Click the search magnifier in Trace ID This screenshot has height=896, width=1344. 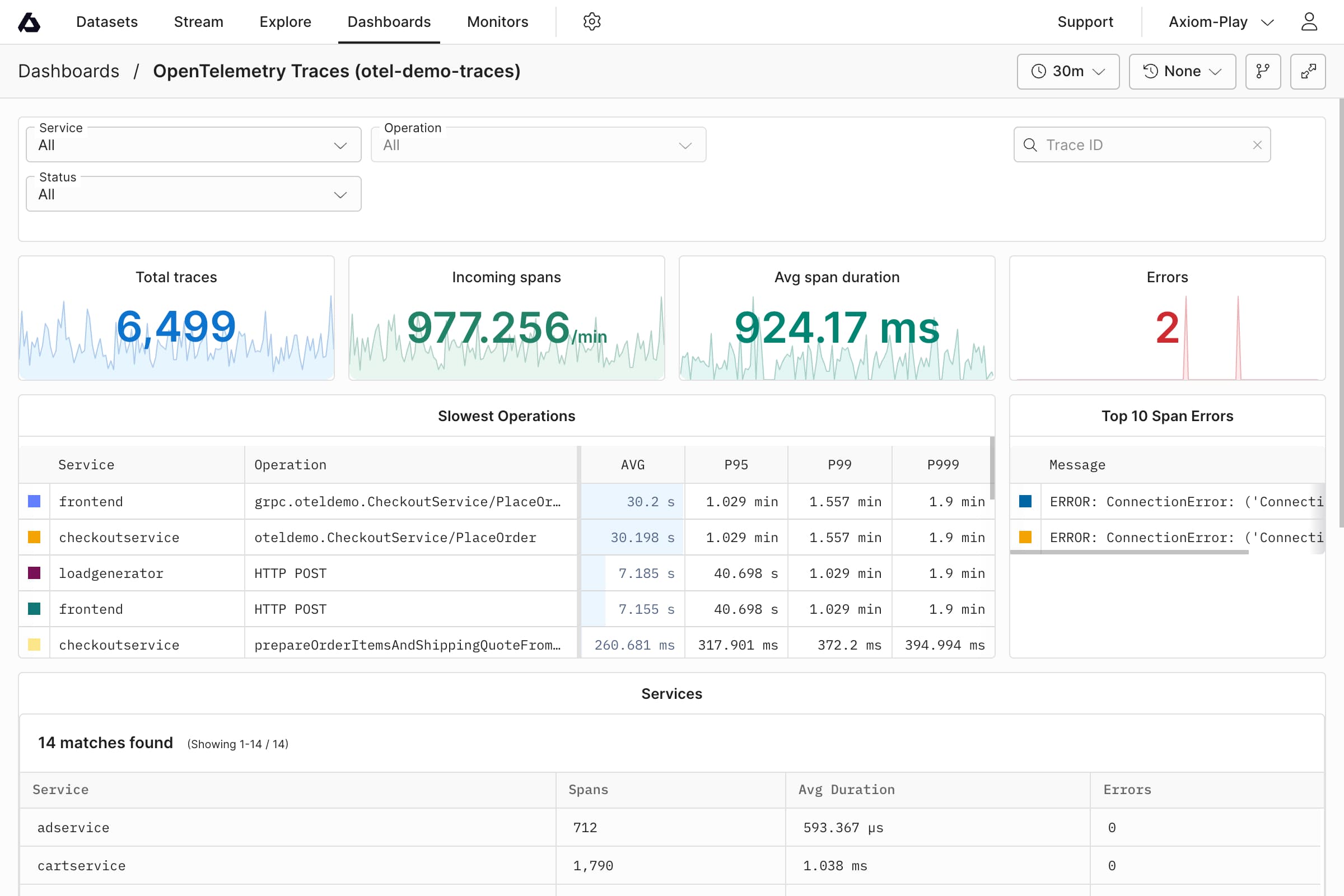pyautogui.click(x=1030, y=145)
